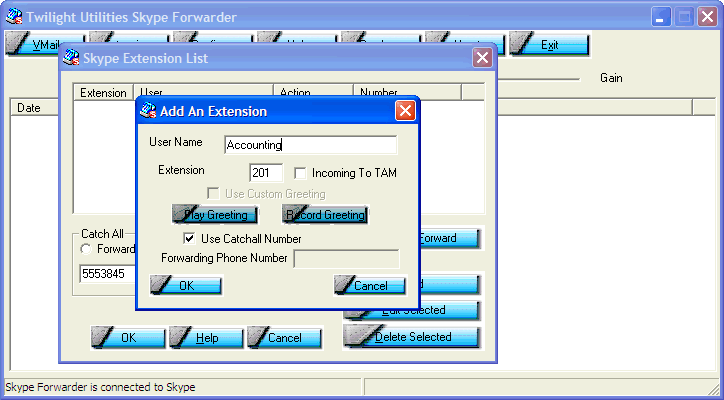The width and height of the screenshot is (724, 400).
Task: Cancel the Add An Extension dialog
Action: click(370, 285)
